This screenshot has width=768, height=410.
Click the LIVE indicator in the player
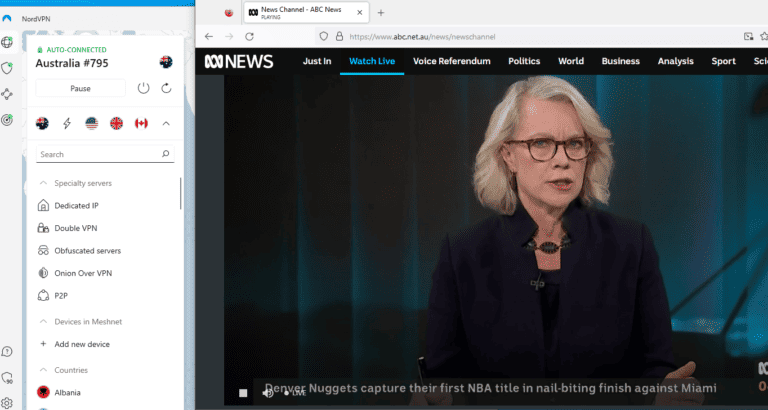295,393
